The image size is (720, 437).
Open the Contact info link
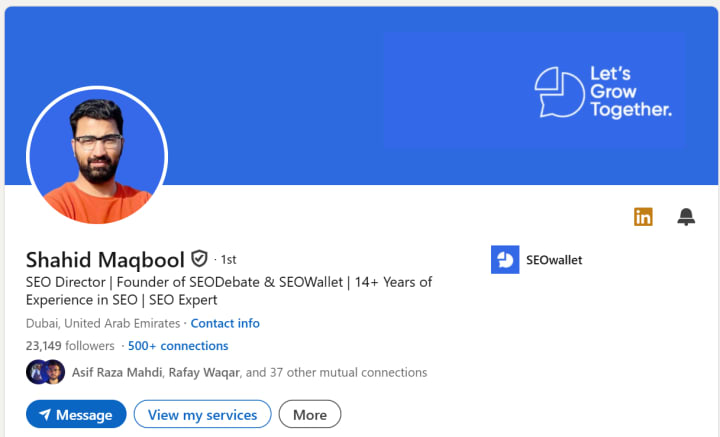click(x=225, y=323)
